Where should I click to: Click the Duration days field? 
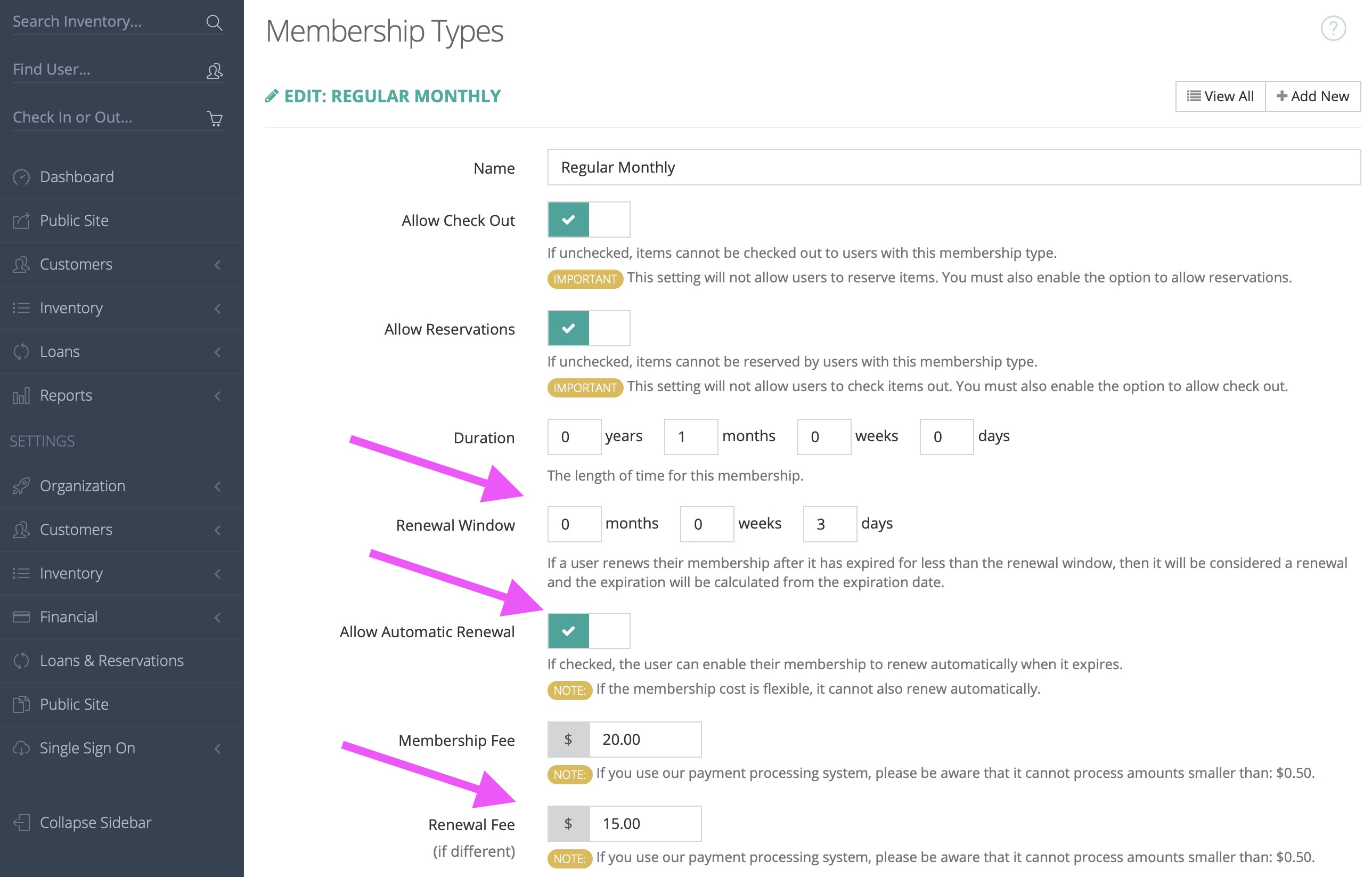click(946, 437)
